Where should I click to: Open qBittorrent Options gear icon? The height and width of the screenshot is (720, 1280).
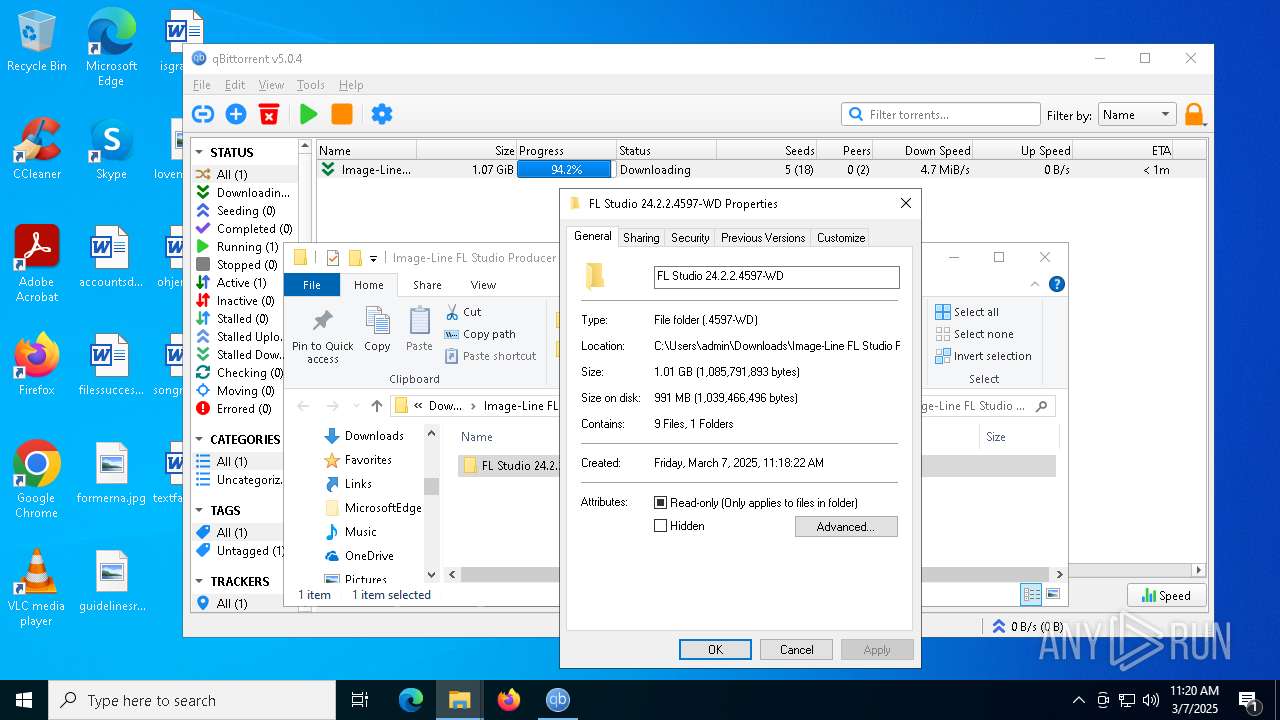(382, 114)
